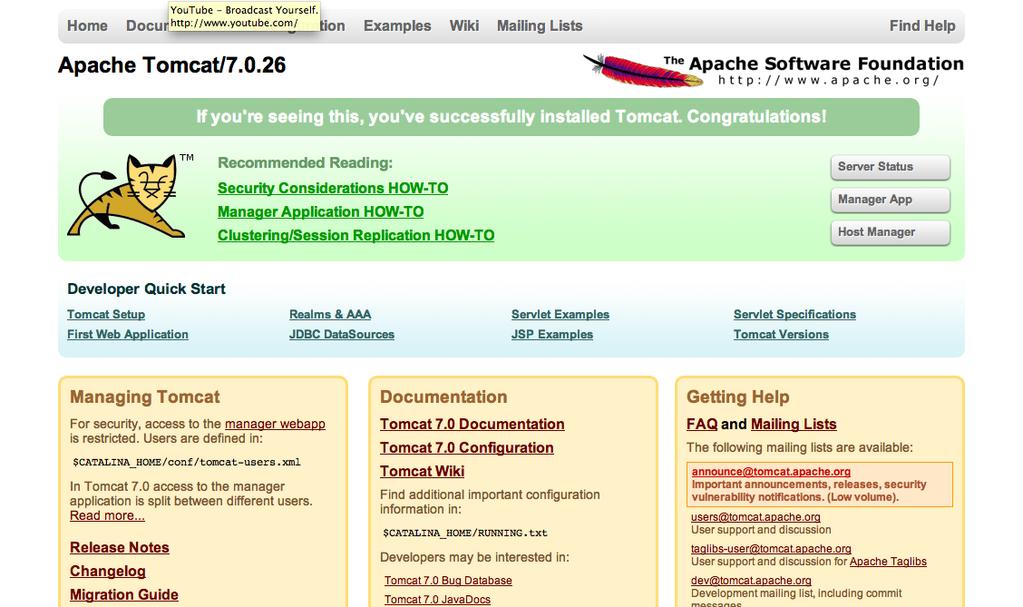Open the JDBC DataSources link

click(342, 334)
